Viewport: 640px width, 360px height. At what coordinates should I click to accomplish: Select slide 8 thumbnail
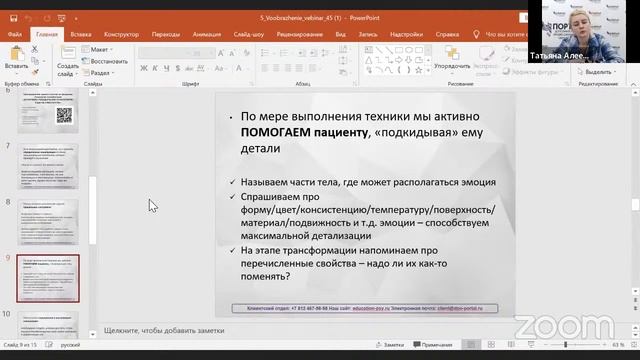coord(48,222)
